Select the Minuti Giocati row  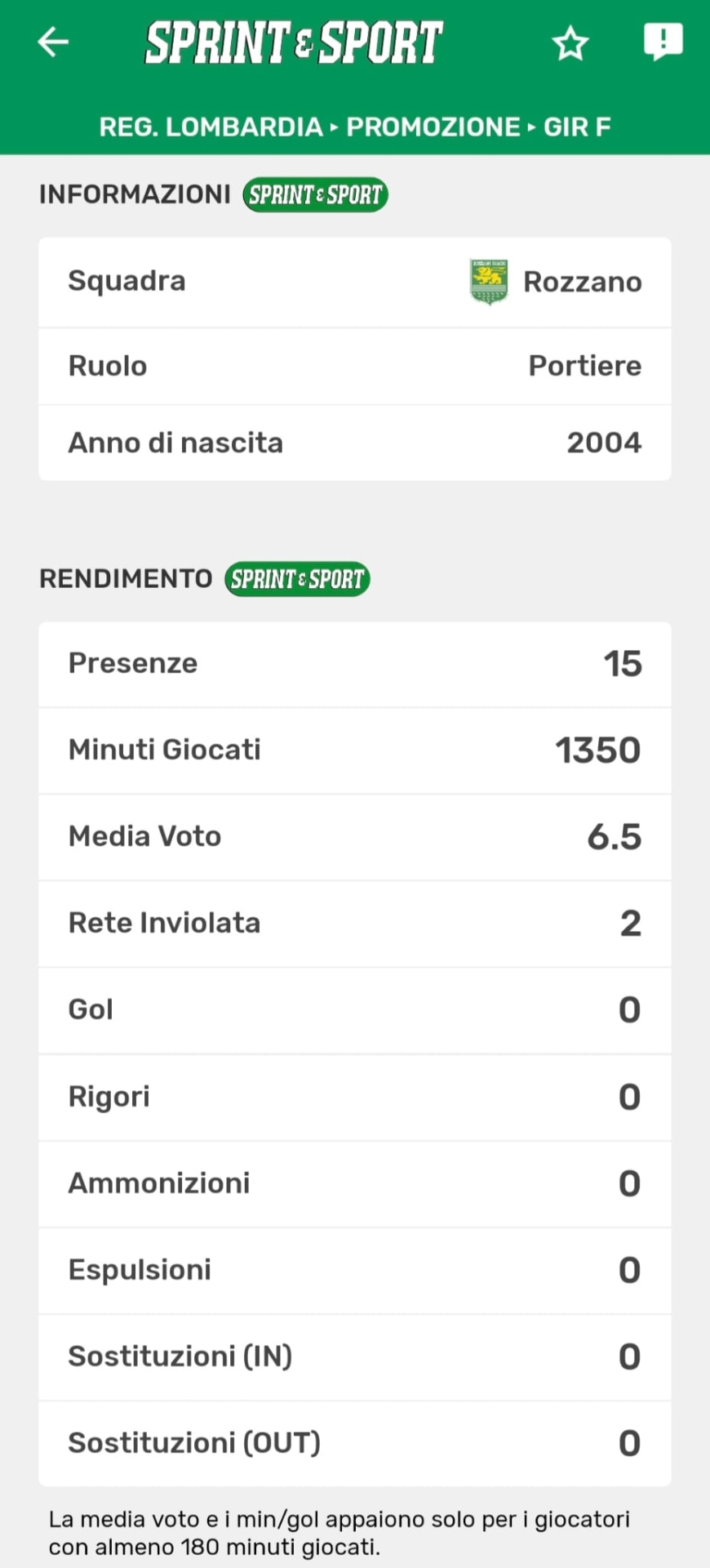[354, 750]
